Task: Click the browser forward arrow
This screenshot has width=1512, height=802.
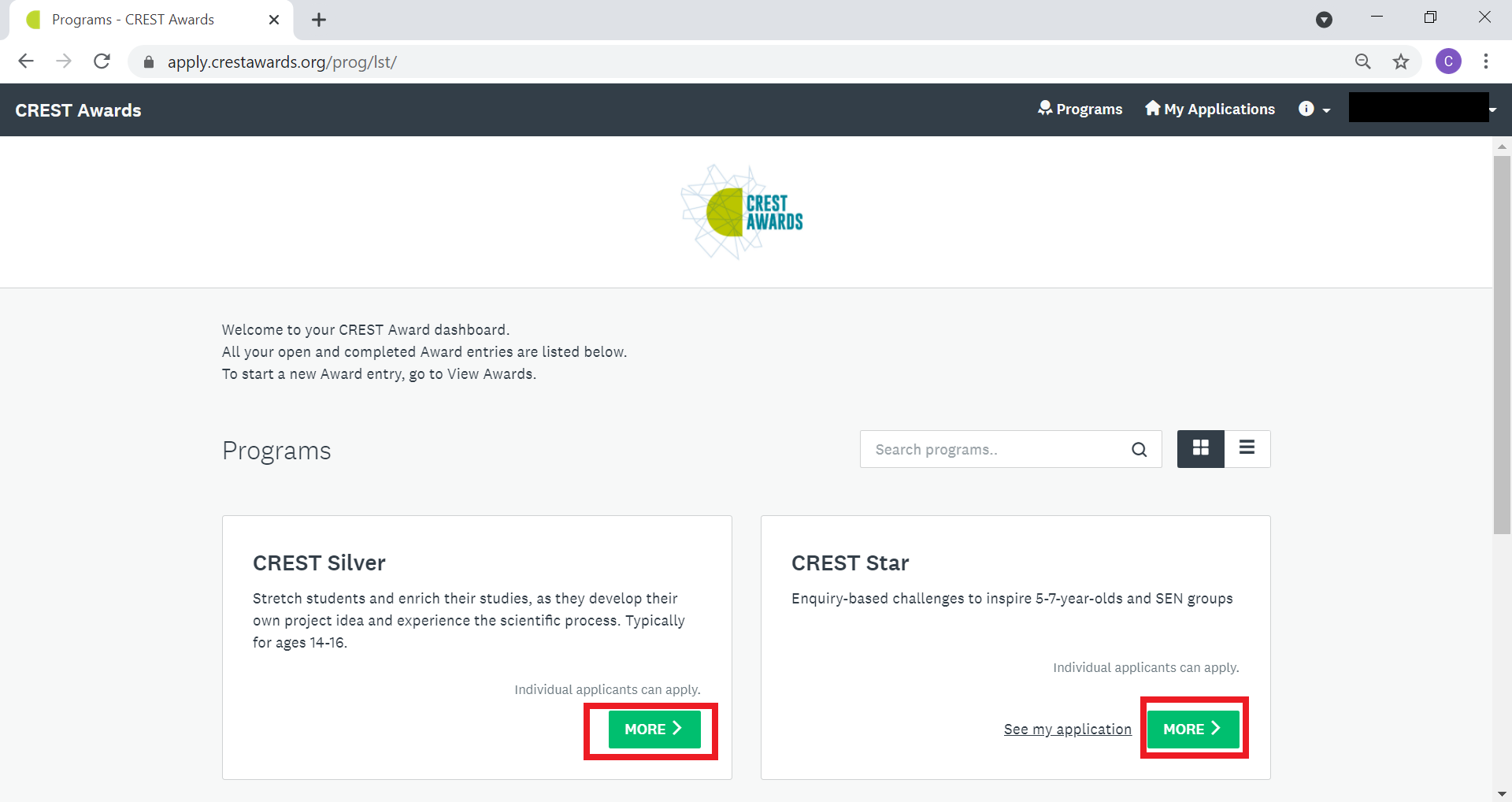Action: click(64, 61)
